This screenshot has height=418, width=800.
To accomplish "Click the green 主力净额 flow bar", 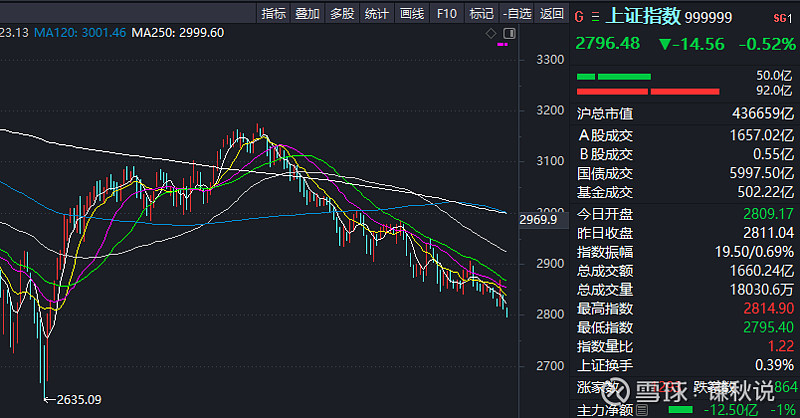I will coord(681,409).
